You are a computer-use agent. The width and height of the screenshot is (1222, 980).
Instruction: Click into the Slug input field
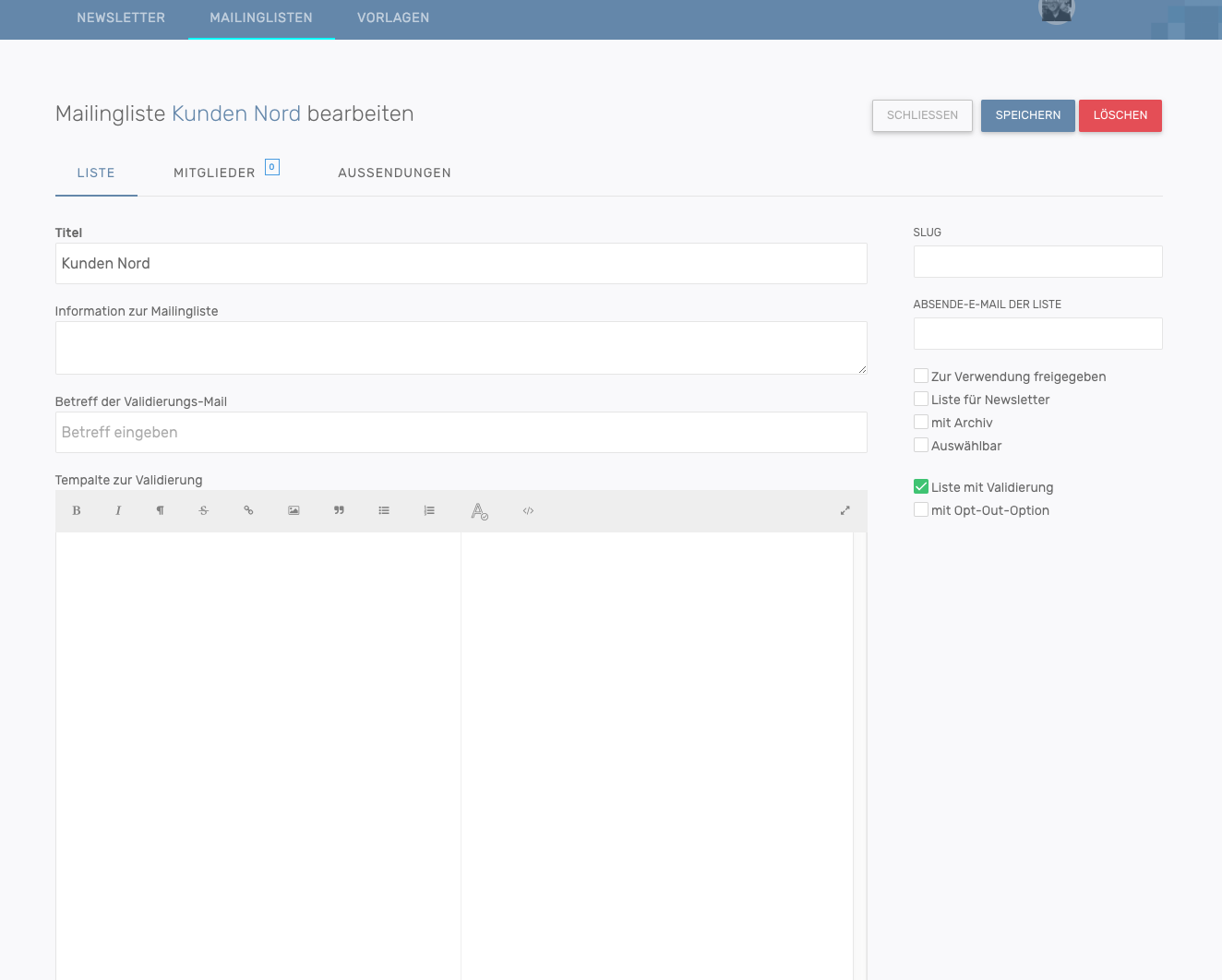click(1037, 261)
